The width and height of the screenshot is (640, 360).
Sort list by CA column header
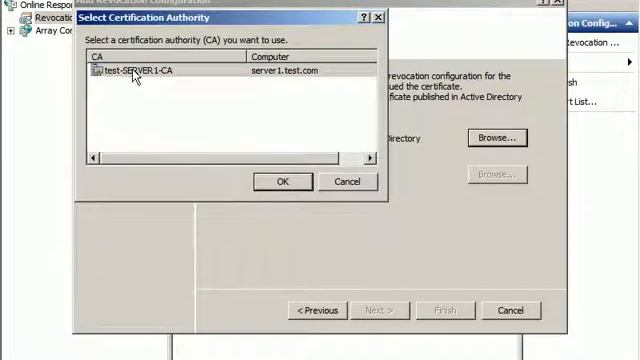coord(167,56)
